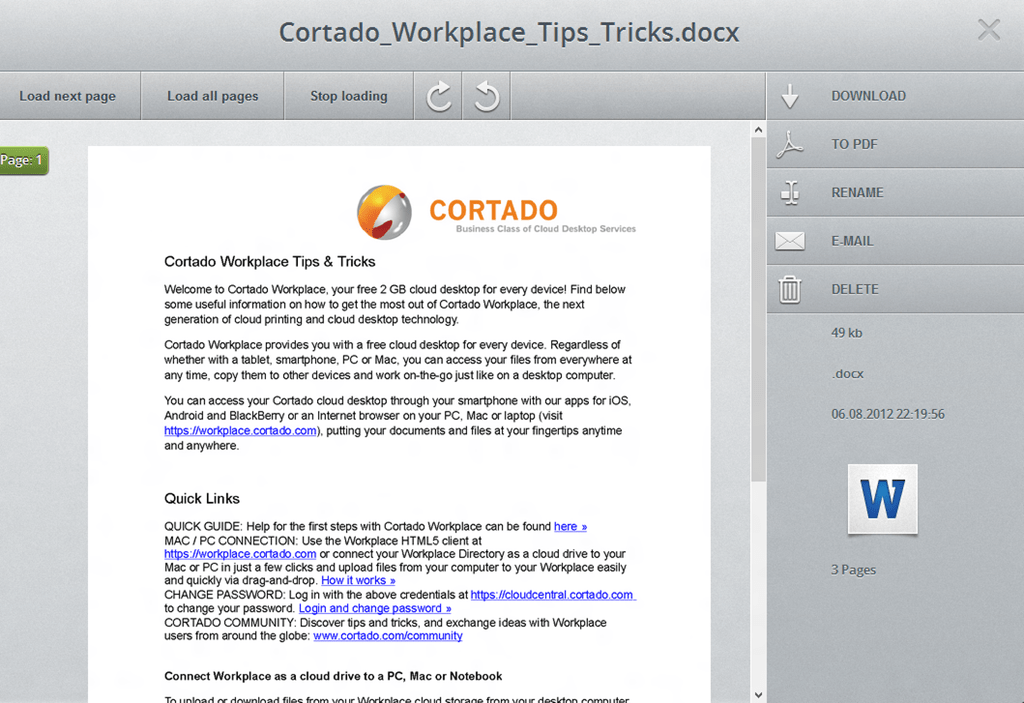Image resolution: width=1024 pixels, height=703 pixels.
Task: Click the document title Cortado_Workplace_Tips_Tricks.docx
Action: 509,32
